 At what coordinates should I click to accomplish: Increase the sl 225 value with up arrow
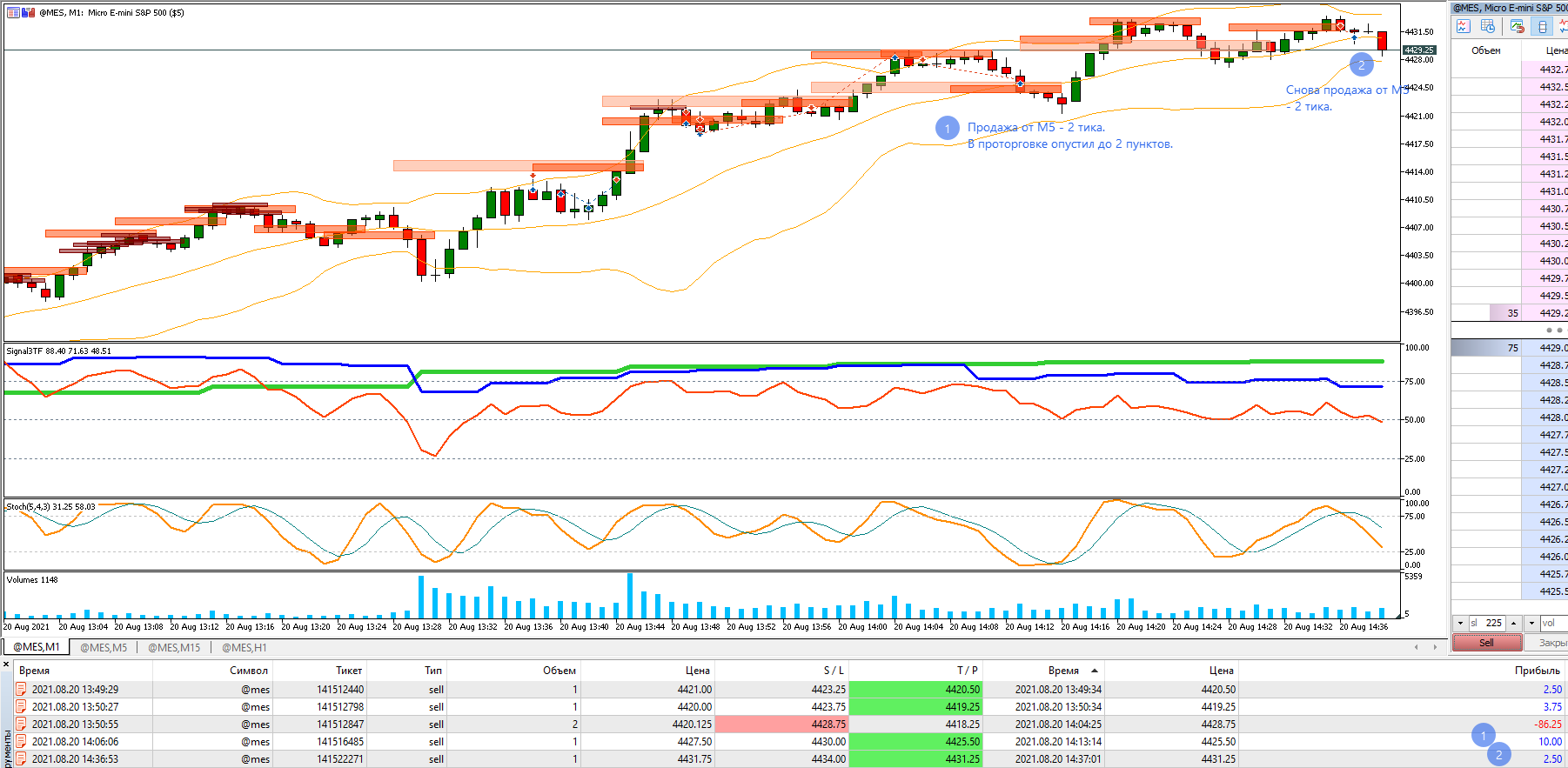[x=1514, y=623]
